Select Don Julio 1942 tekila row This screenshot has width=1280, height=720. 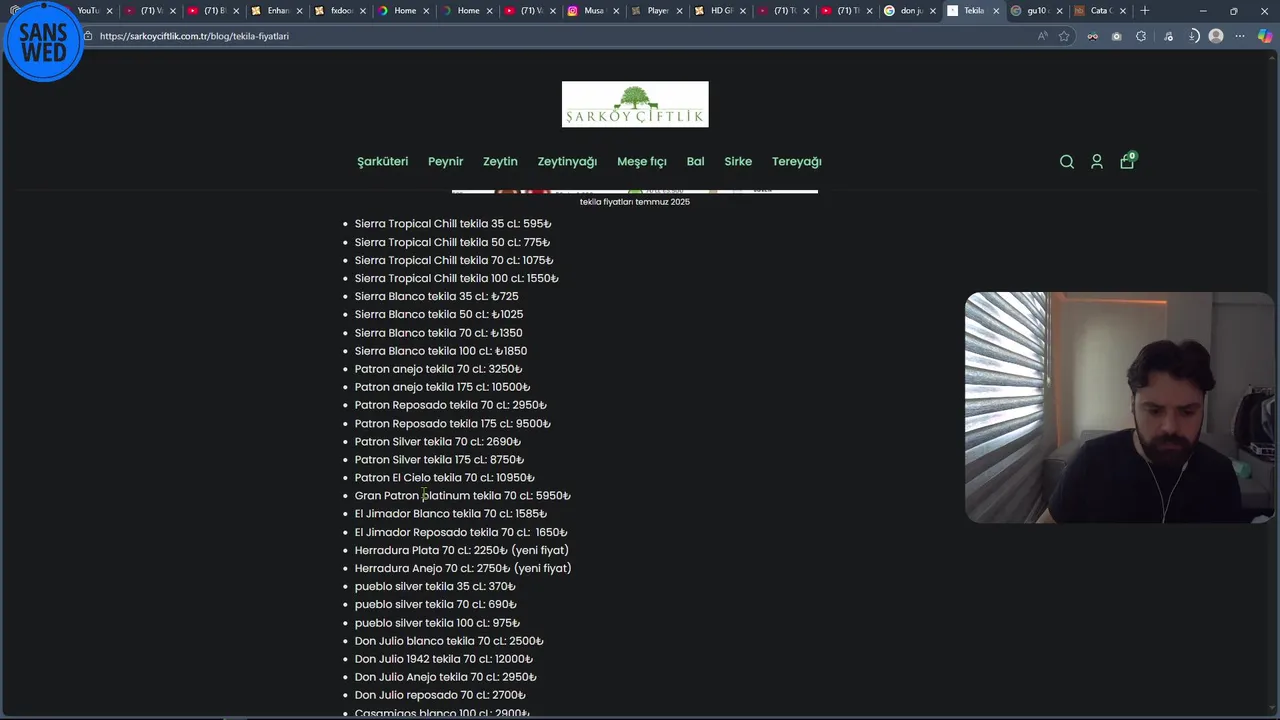point(444,659)
